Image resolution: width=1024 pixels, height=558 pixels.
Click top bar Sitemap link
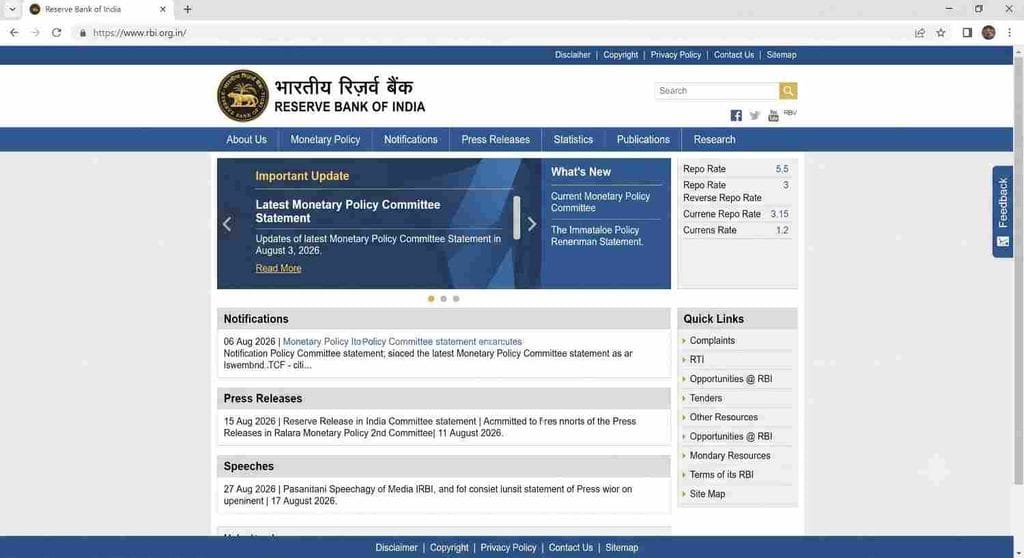point(781,55)
